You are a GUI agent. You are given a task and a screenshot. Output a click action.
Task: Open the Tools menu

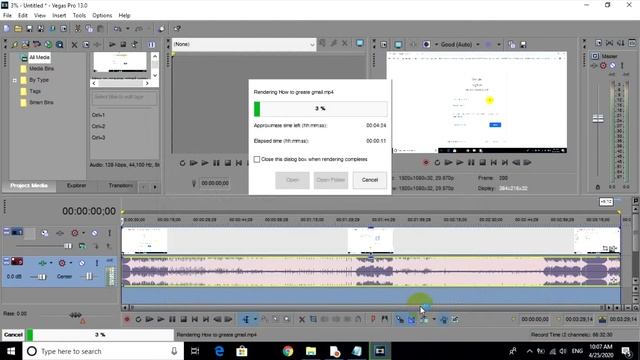79,16
